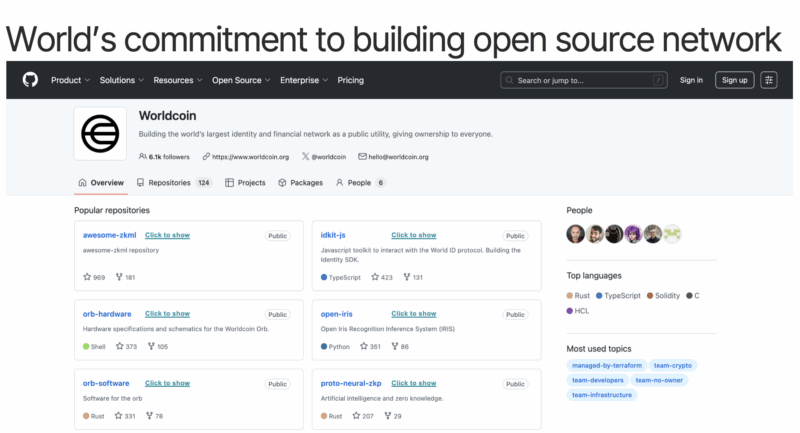View the 969 stars of awesome-zkml
This screenshot has height=433, width=800.
point(94,277)
